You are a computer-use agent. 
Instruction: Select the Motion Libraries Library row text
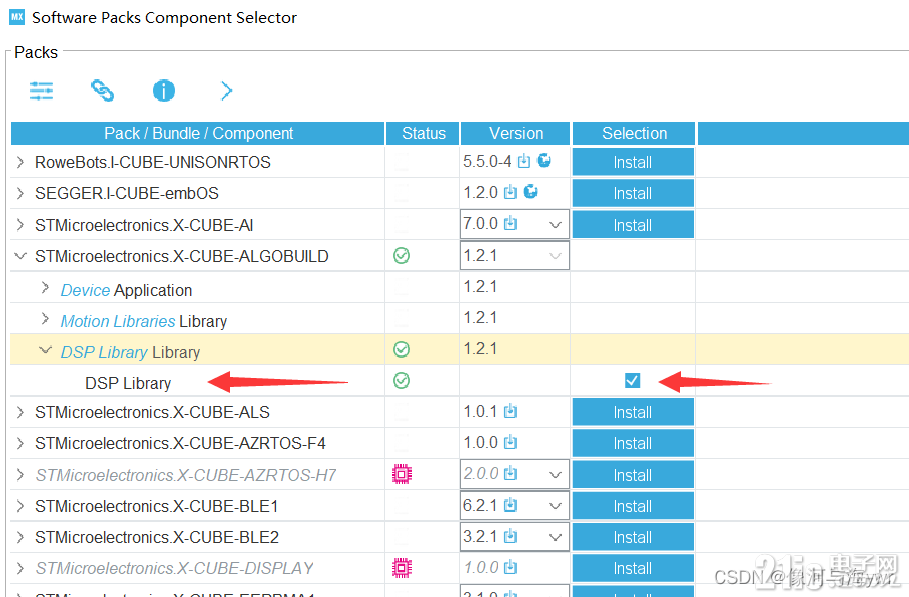[144, 321]
